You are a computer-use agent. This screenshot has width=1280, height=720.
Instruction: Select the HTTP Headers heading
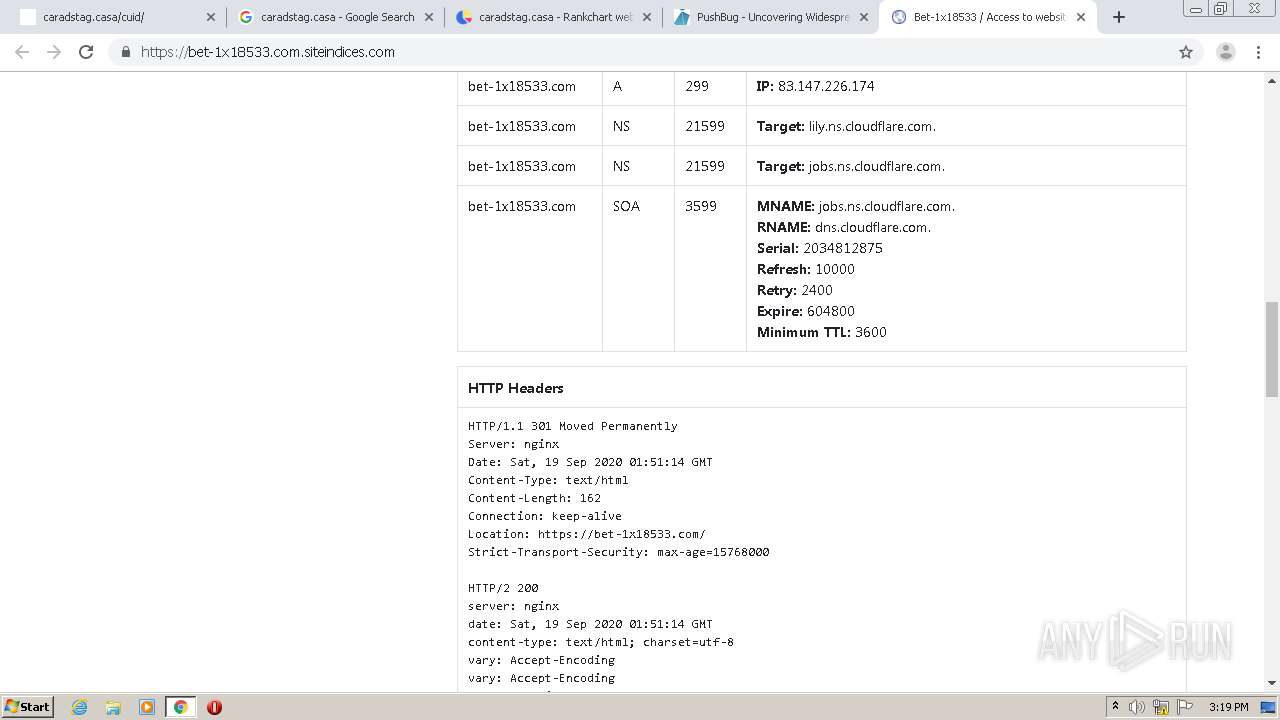(x=516, y=388)
